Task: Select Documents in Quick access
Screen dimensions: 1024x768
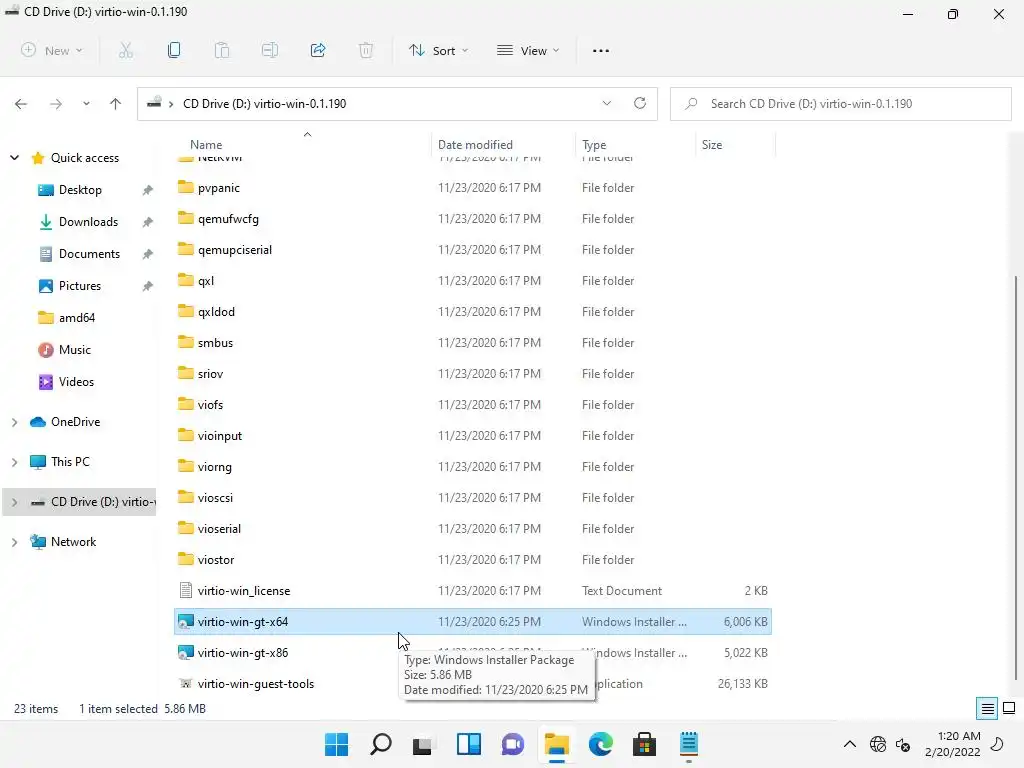Action: coord(89,254)
